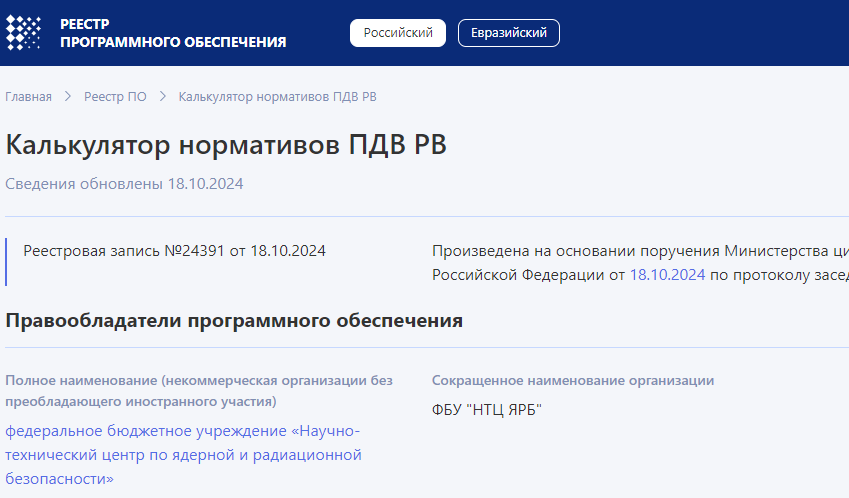The image size is (849, 498).
Task: Click the 'Правообладатели программного обеспечения' section heading
Action: 234,321
